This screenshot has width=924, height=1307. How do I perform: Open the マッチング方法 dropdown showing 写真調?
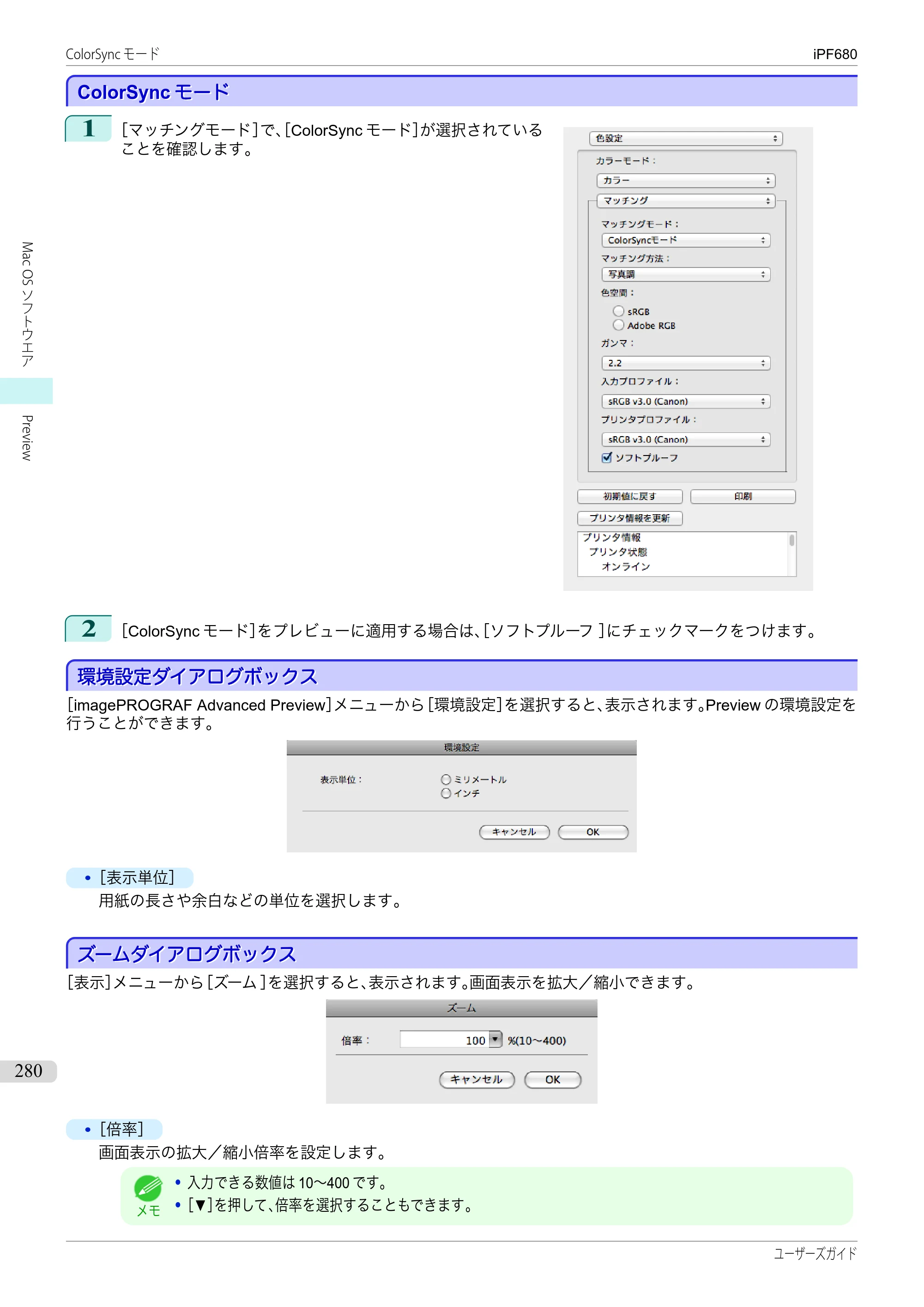tap(686, 274)
